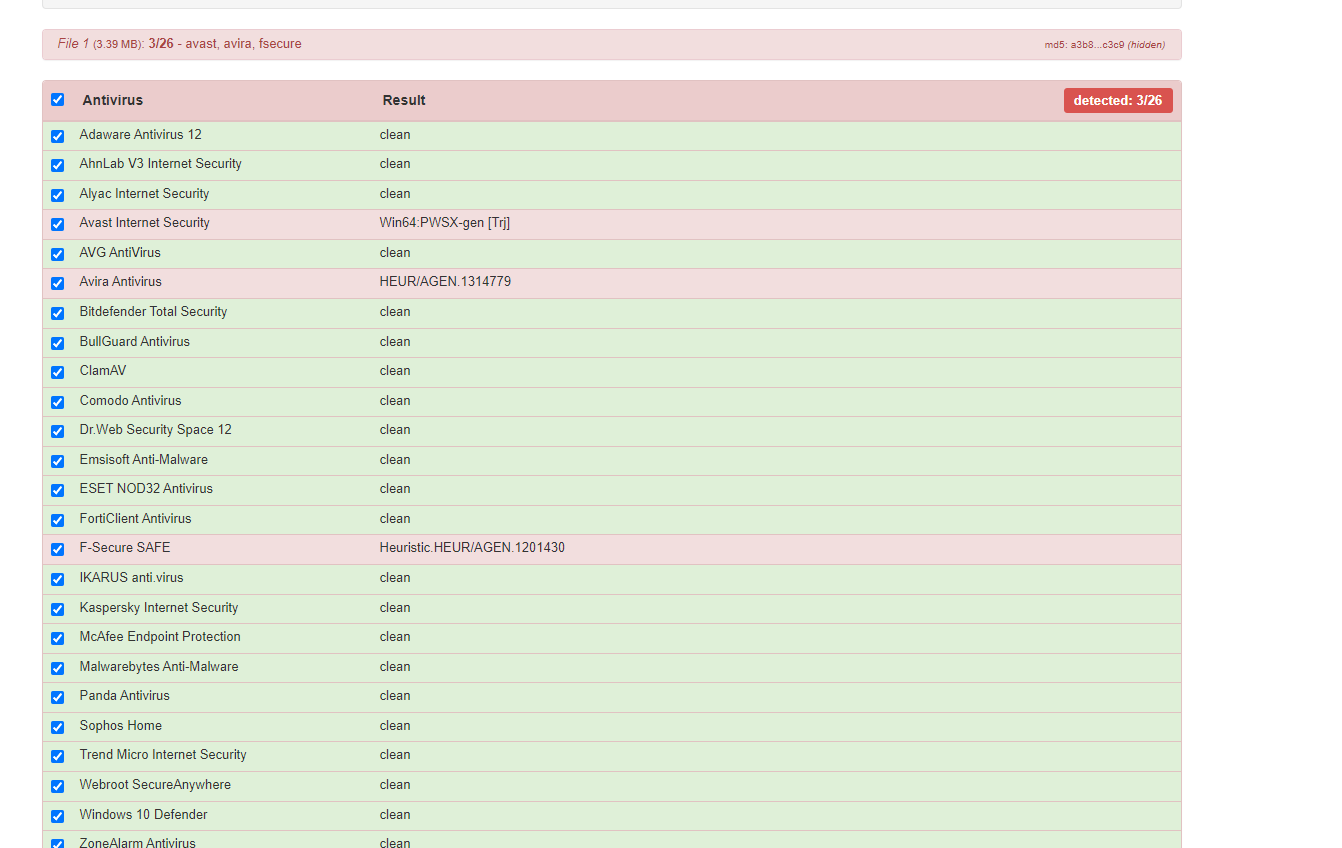The image size is (1342, 848).
Task: Click the 'ESET NOD32 Antivirus' name
Action: click(x=146, y=489)
